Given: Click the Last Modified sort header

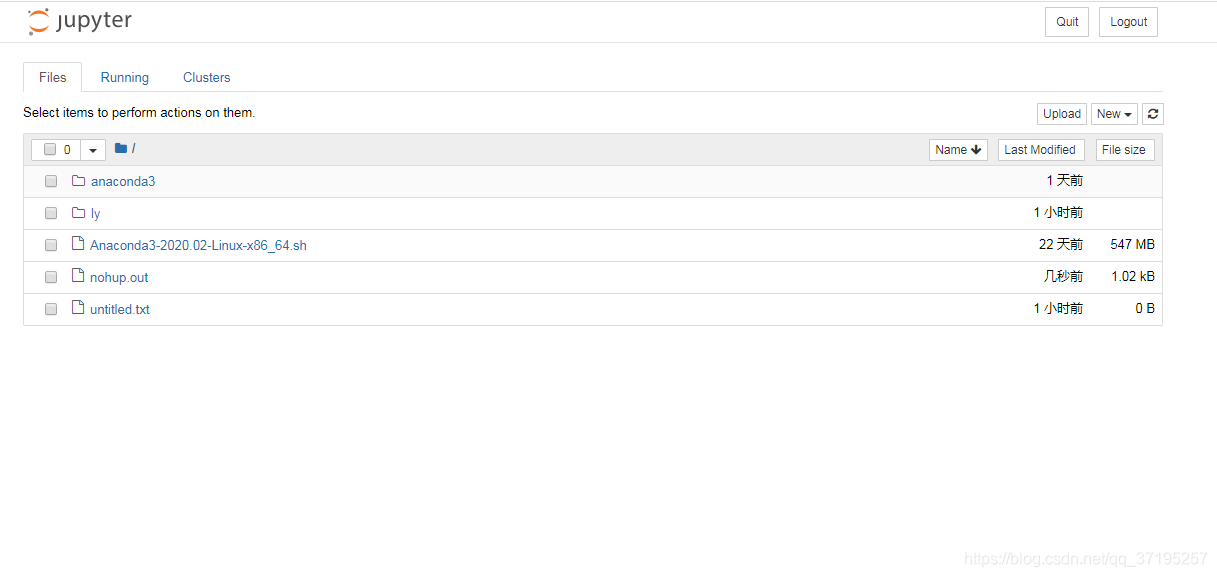Looking at the screenshot, I should (1040, 149).
